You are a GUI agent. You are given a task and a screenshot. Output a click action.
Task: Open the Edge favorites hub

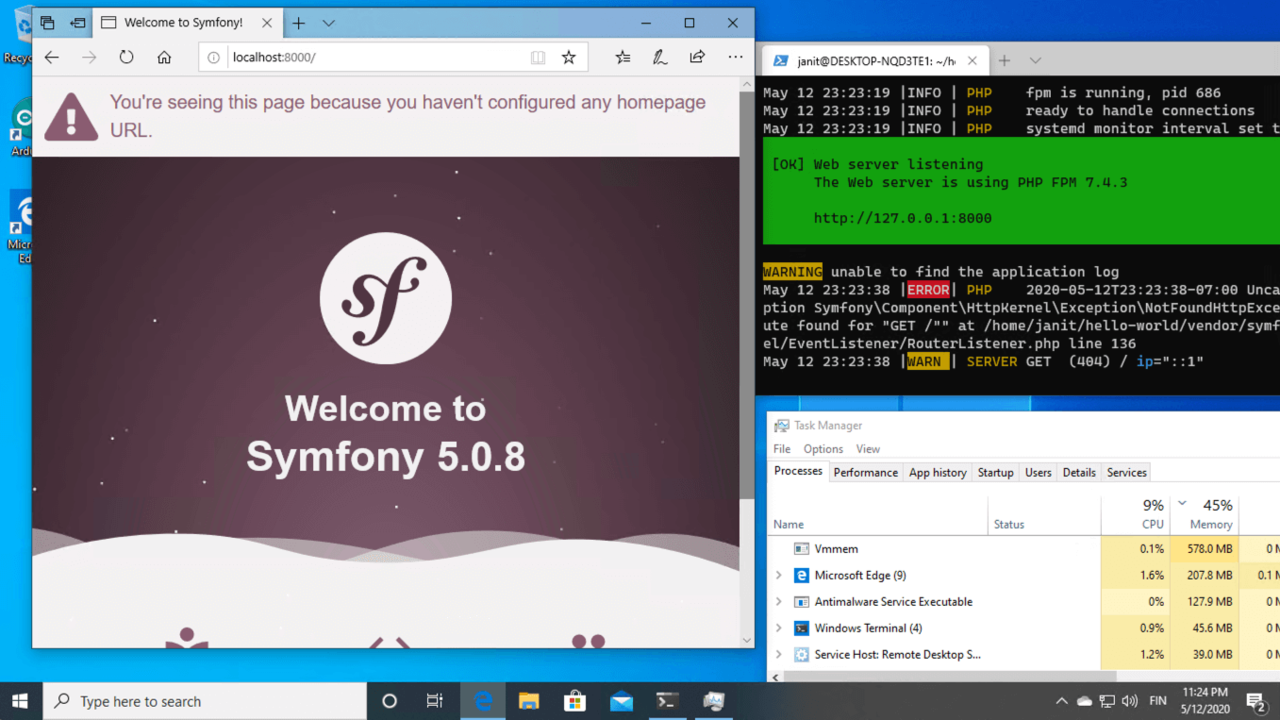623,57
